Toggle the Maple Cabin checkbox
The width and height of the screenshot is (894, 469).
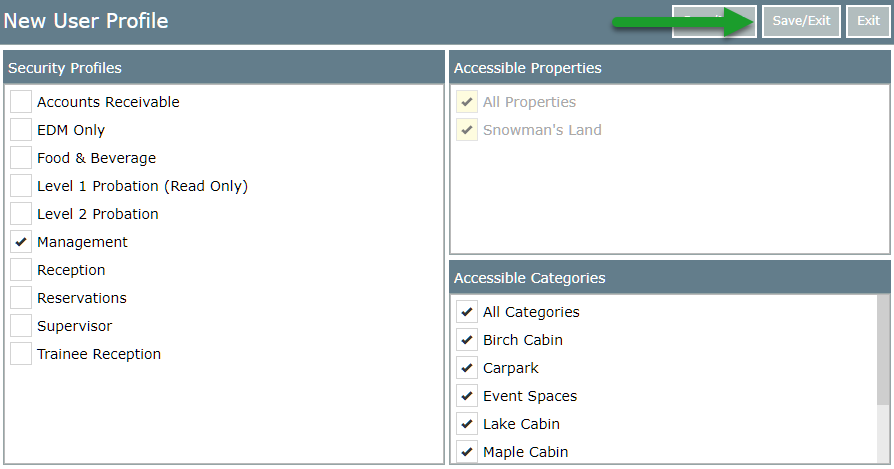pos(467,452)
